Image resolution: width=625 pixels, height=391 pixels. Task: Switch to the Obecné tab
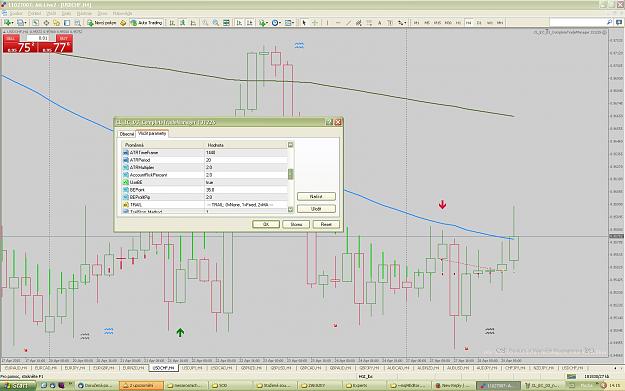tap(127, 134)
